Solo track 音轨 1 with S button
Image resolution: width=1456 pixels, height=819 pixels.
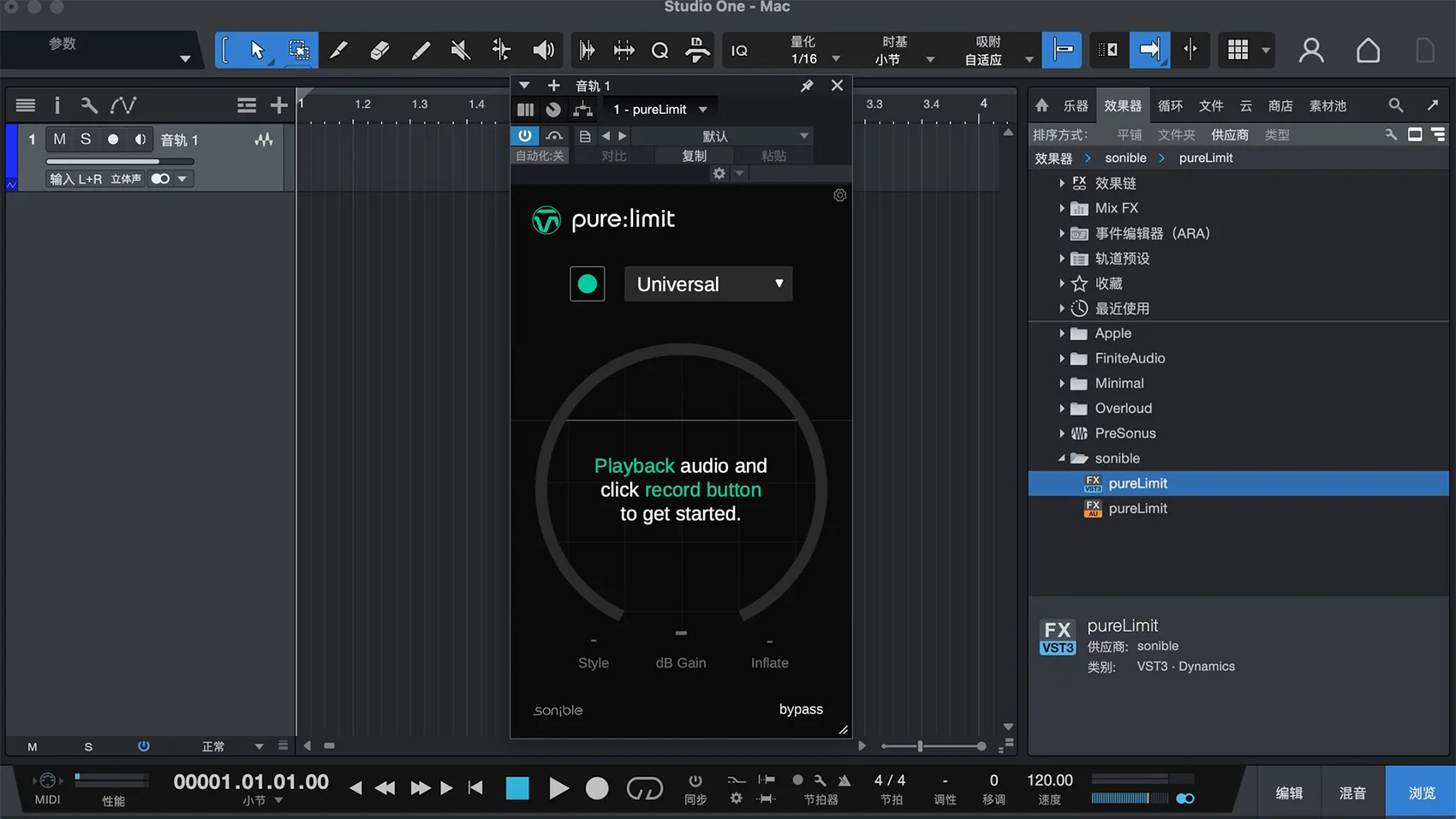86,139
